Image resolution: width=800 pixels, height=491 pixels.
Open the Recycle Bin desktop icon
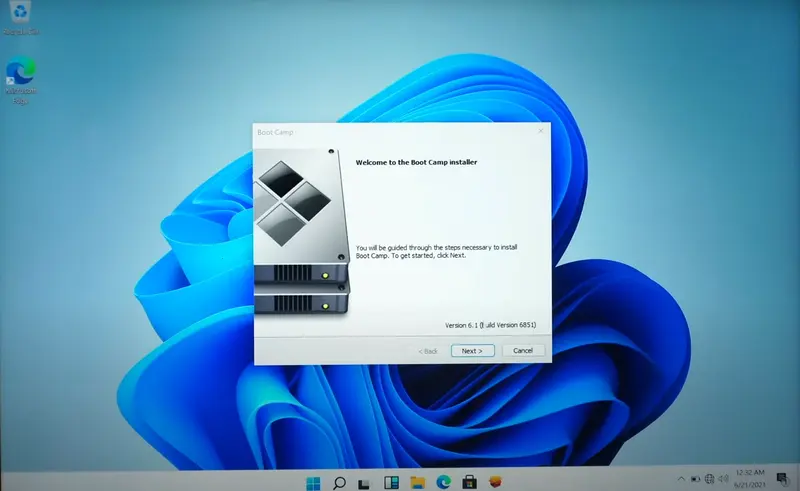(20, 18)
